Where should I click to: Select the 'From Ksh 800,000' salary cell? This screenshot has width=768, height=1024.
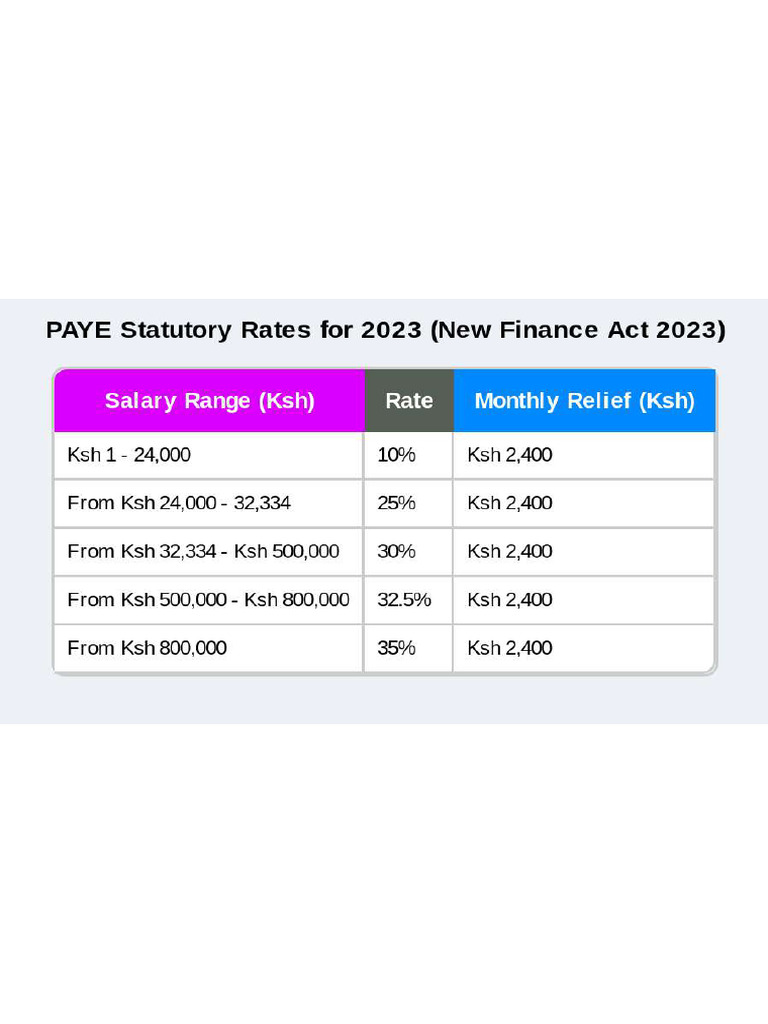coord(147,648)
